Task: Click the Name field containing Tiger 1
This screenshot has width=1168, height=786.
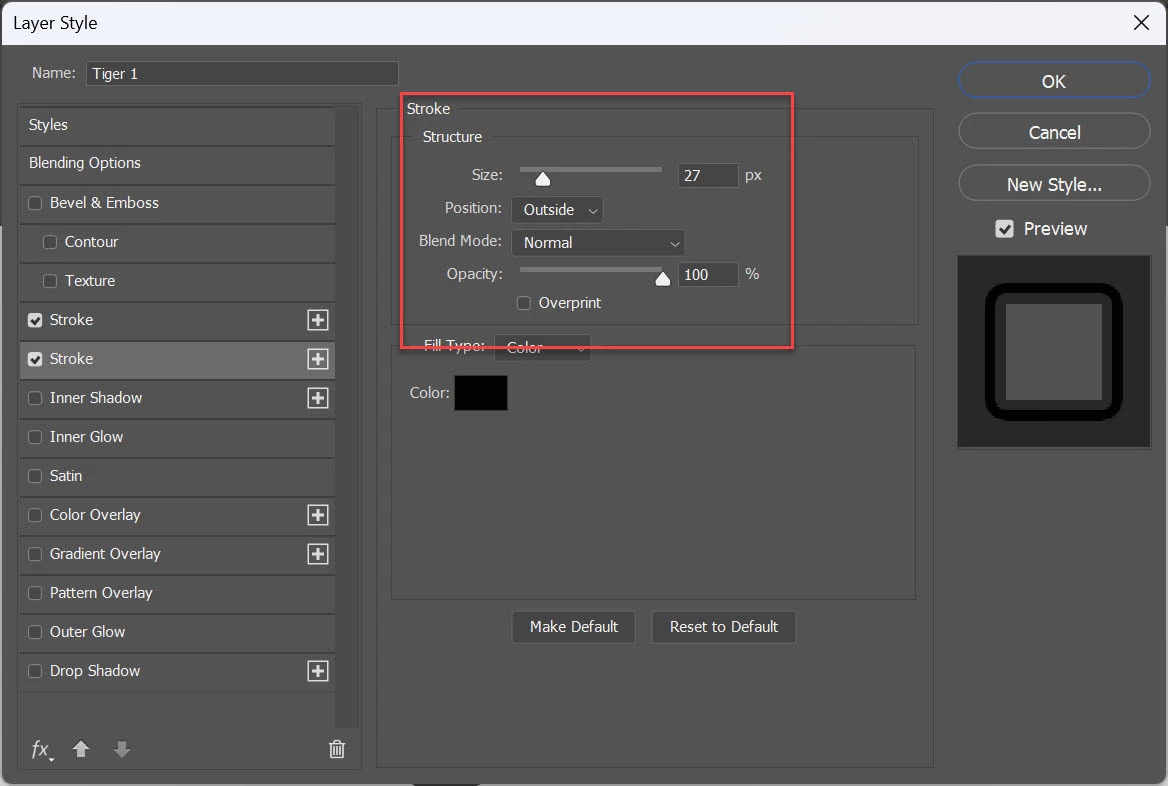Action: point(242,74)
